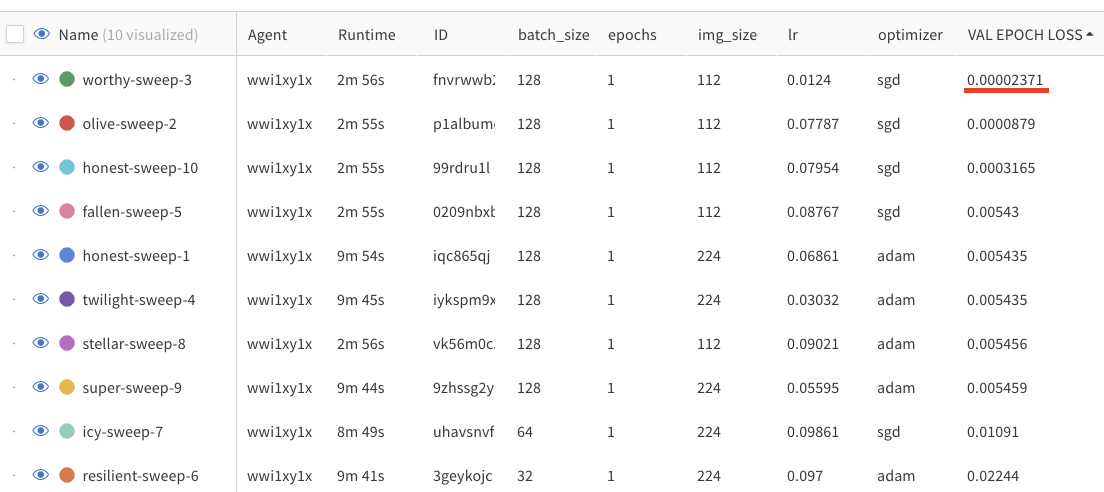Click the optimizer column header
Viewport: 1104px width, 492px height.
(x=910, y=34)
